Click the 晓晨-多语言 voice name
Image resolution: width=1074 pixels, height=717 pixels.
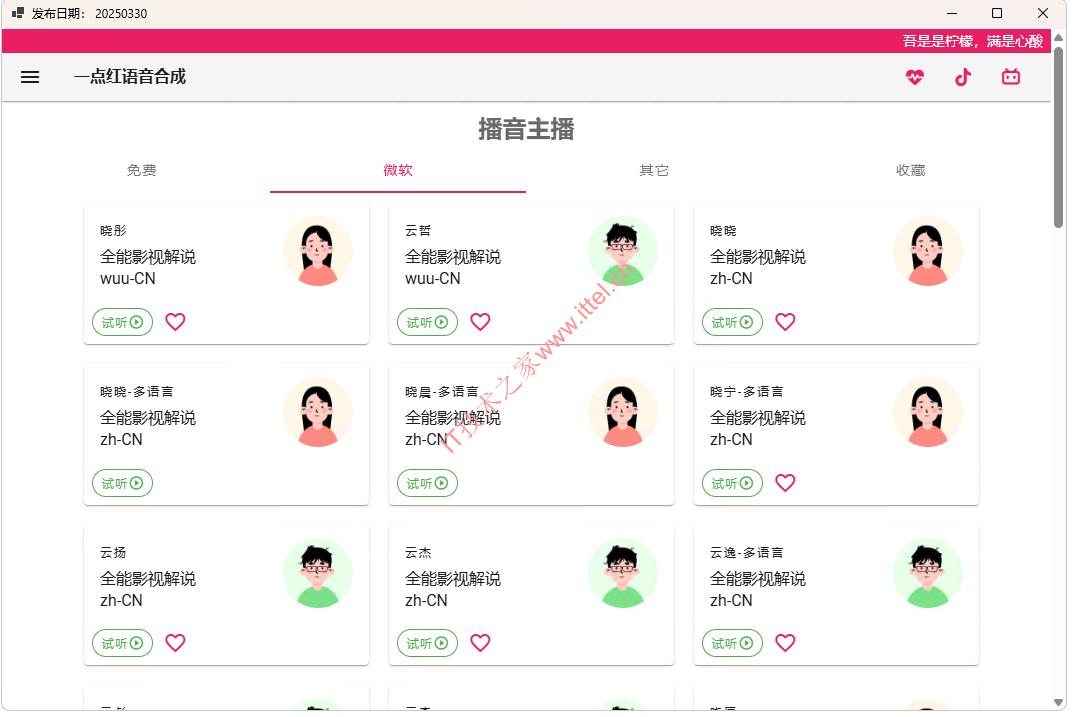tap(442, 392)
